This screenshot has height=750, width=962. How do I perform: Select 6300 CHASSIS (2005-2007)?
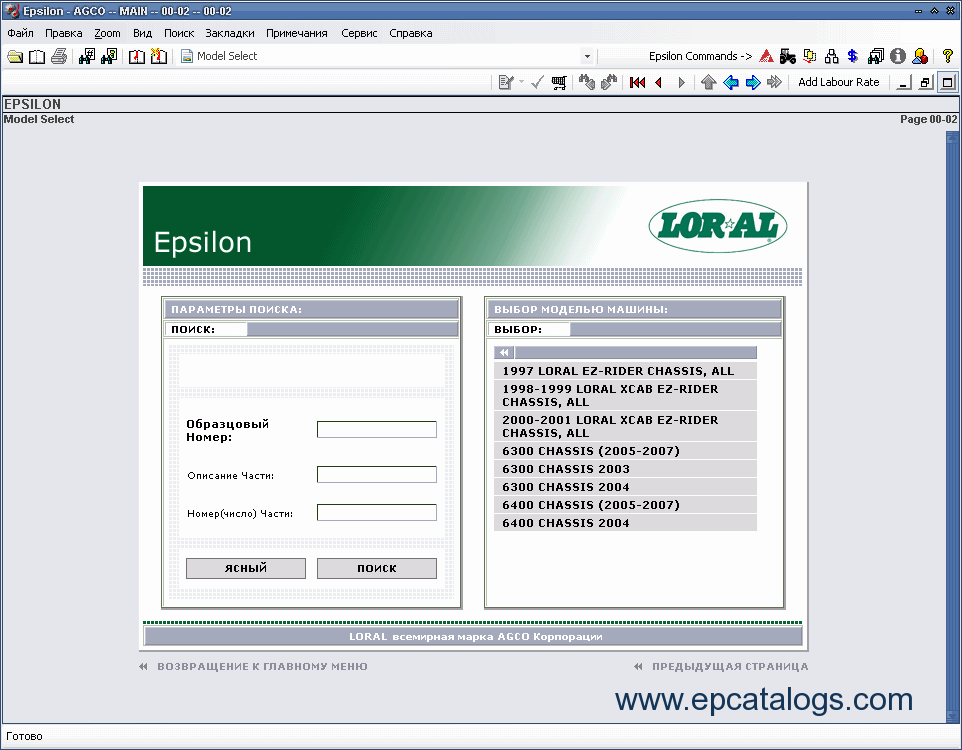tap(625, 451)
